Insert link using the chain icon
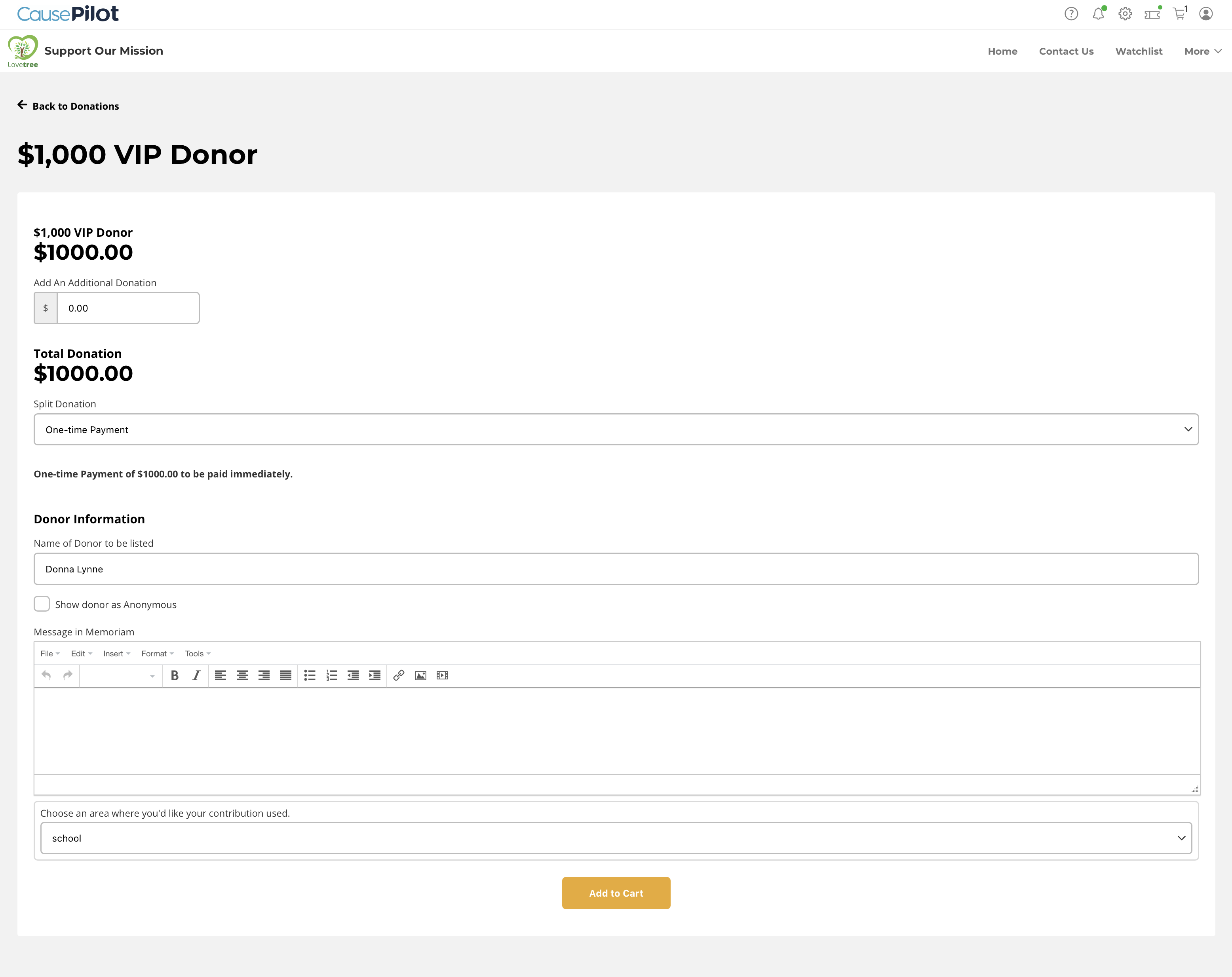Image resolution: width=1232 pixels, height=977 pixels. point(399,675)
